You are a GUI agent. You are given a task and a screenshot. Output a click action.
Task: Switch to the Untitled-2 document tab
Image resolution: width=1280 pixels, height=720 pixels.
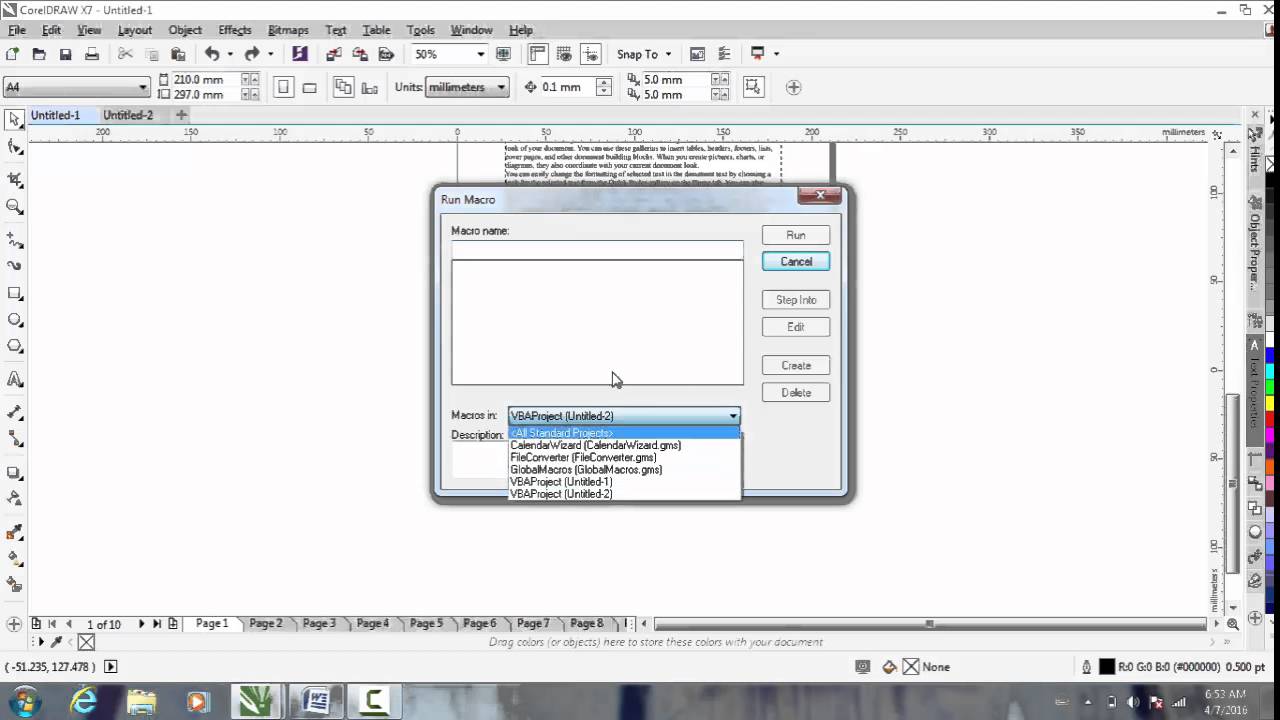click(128, 115)
